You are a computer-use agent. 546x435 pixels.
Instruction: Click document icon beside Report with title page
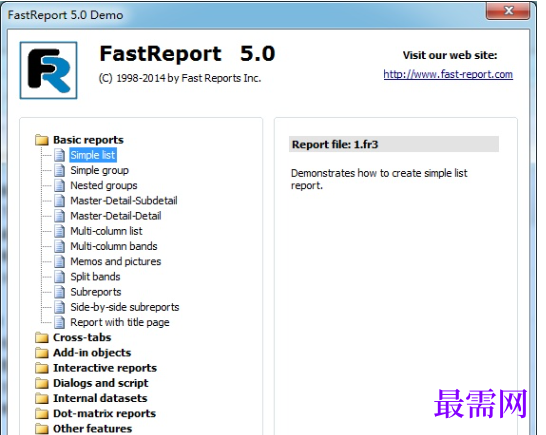[60, 323]
